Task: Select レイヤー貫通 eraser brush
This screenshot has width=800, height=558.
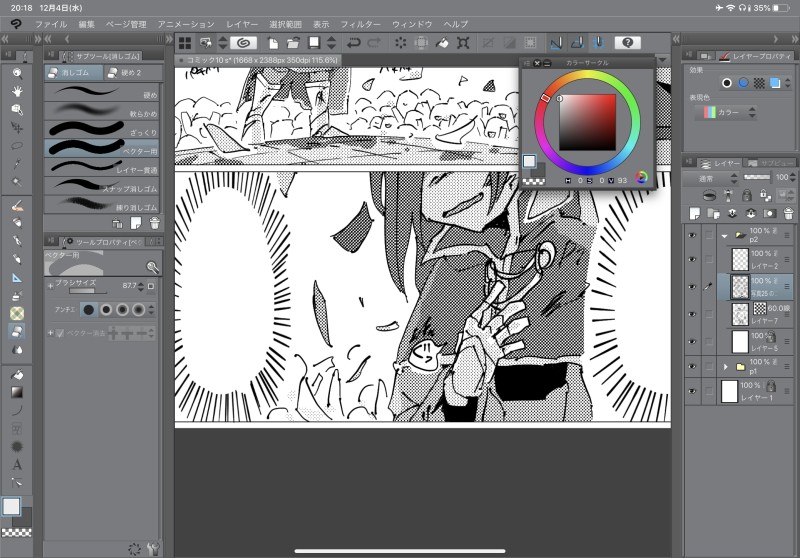Action: point(102,167)
